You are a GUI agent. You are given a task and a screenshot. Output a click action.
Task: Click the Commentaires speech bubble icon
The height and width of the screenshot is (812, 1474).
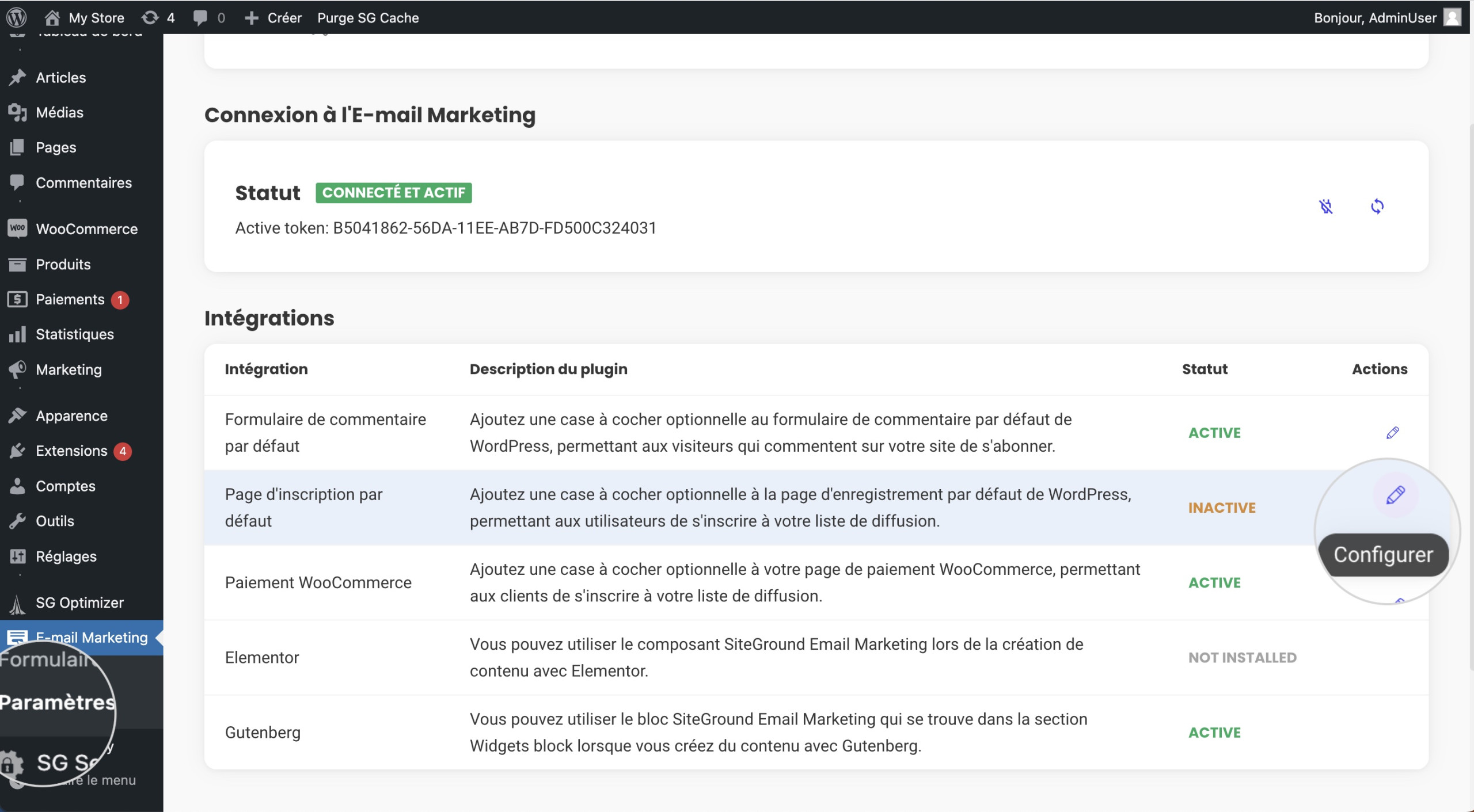(x=17, y=182)
